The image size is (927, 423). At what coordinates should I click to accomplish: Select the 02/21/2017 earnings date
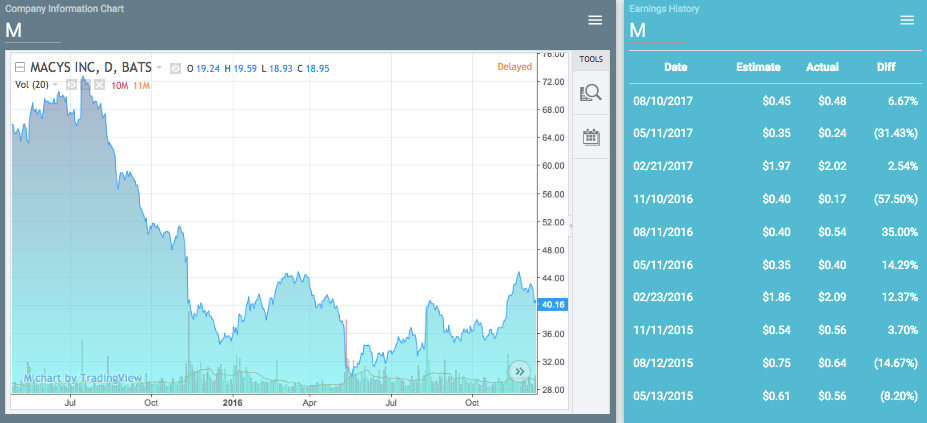click(663, 166)
